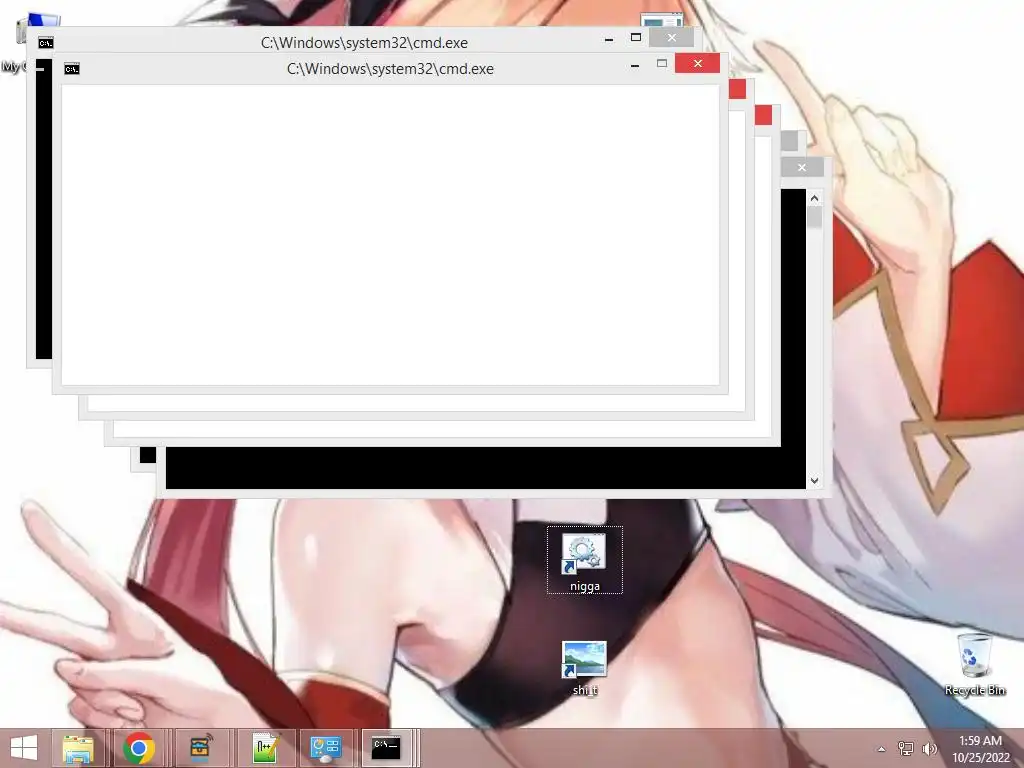Click scrollbar down arrow in rearmost cmd window
This screenshot has width=1024, height=768.
[x=814, y=481]
